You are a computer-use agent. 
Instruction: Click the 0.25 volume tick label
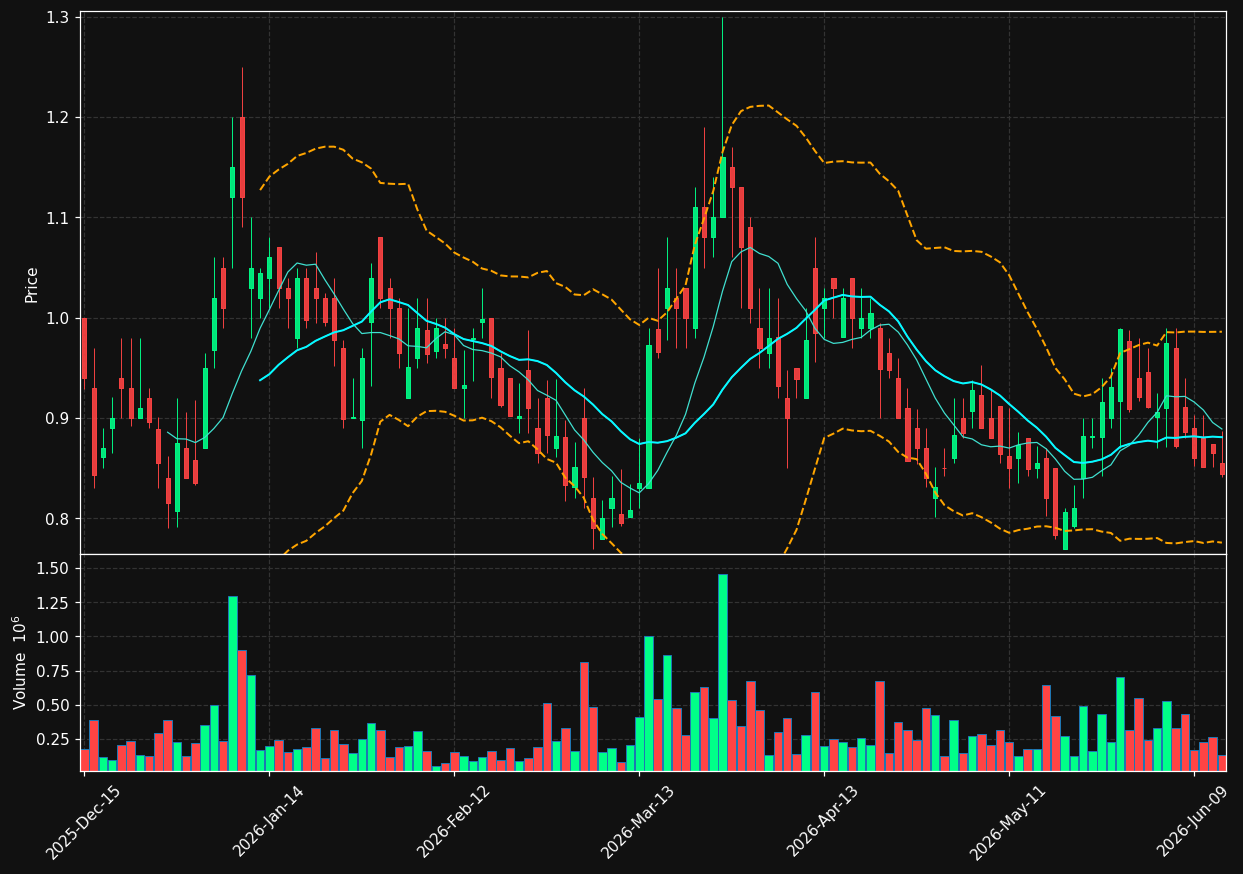pyautogui.click(x=53, y=739)
